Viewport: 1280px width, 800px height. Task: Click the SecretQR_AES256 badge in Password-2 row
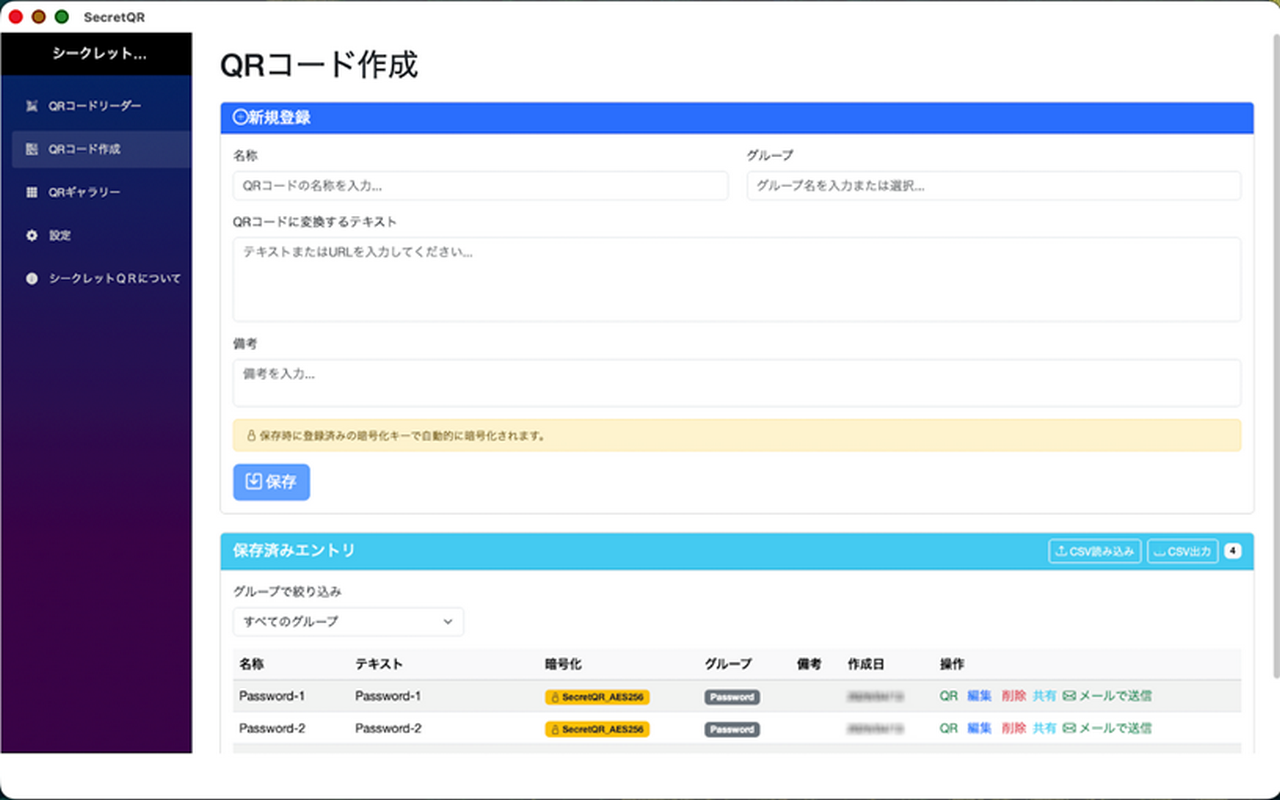(x=597, y=729)
